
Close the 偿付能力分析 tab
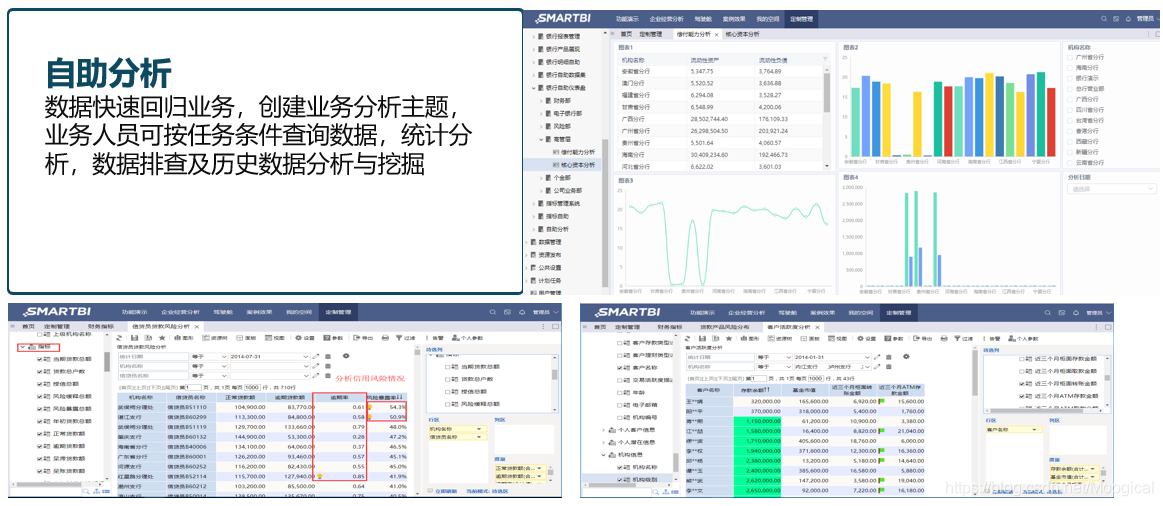pyautogui.click(x=716, y=34)
